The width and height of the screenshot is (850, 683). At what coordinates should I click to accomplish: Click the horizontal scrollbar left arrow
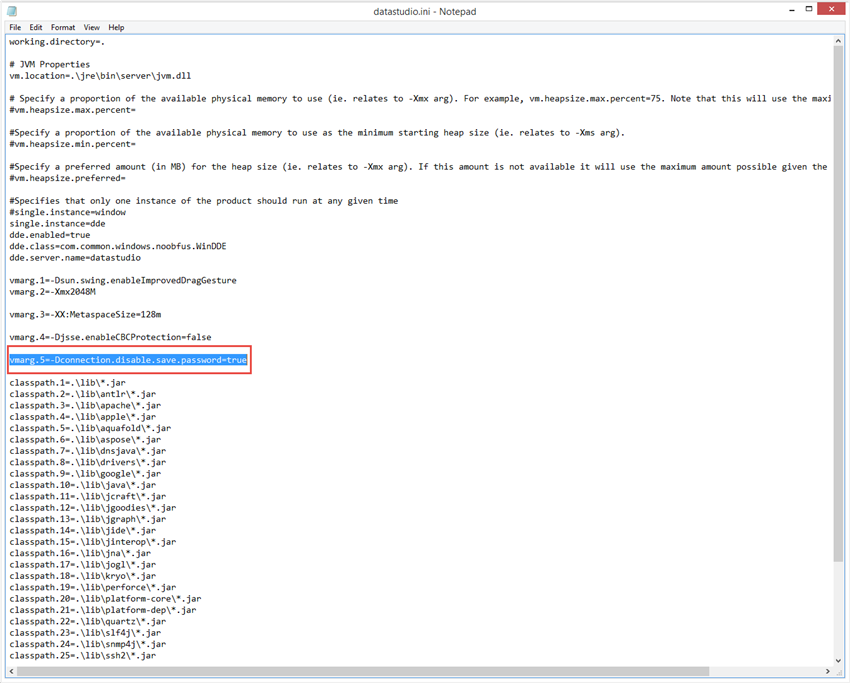[x=12, y=671]
